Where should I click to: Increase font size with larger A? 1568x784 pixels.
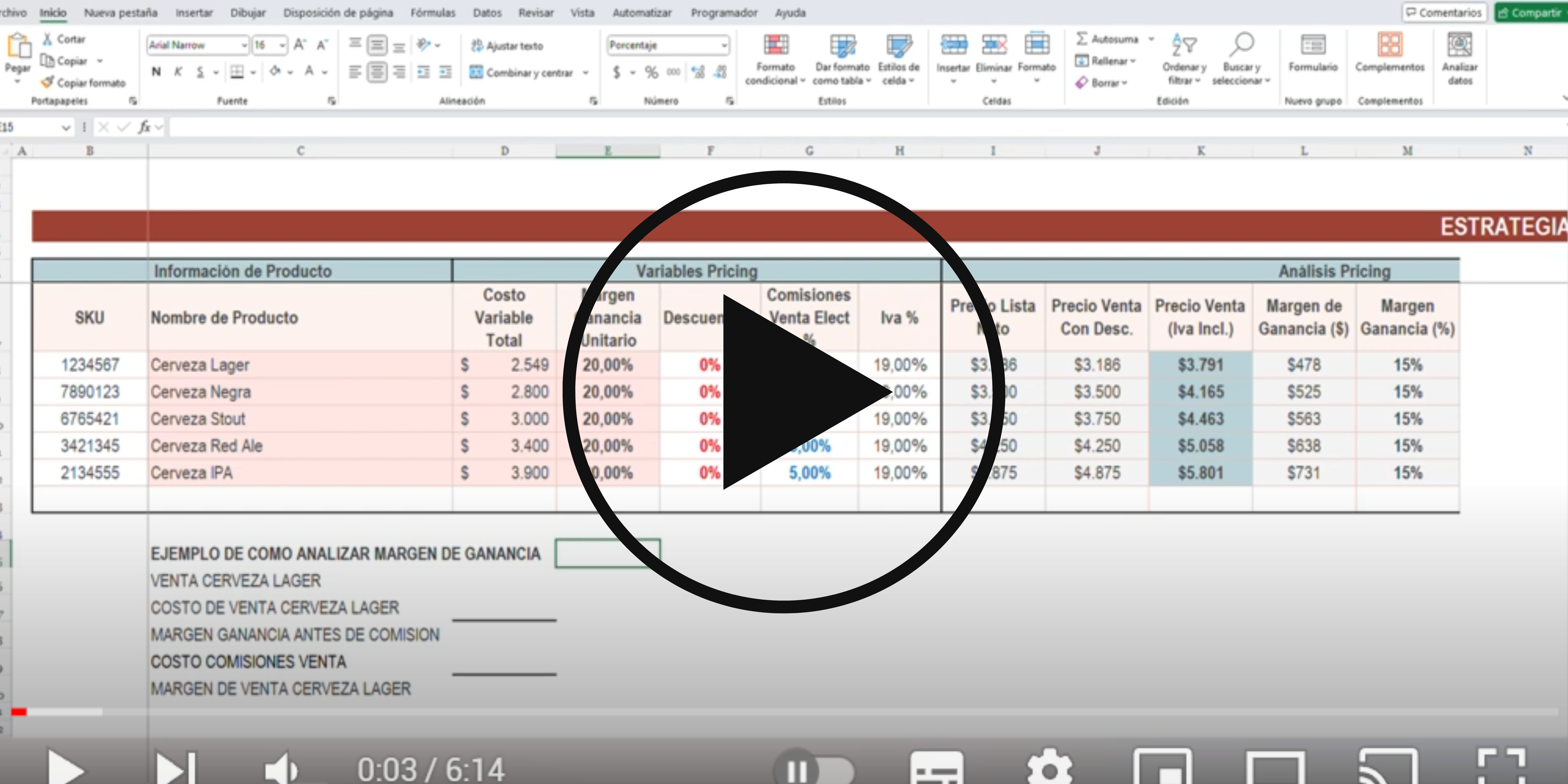pos(299,44)
